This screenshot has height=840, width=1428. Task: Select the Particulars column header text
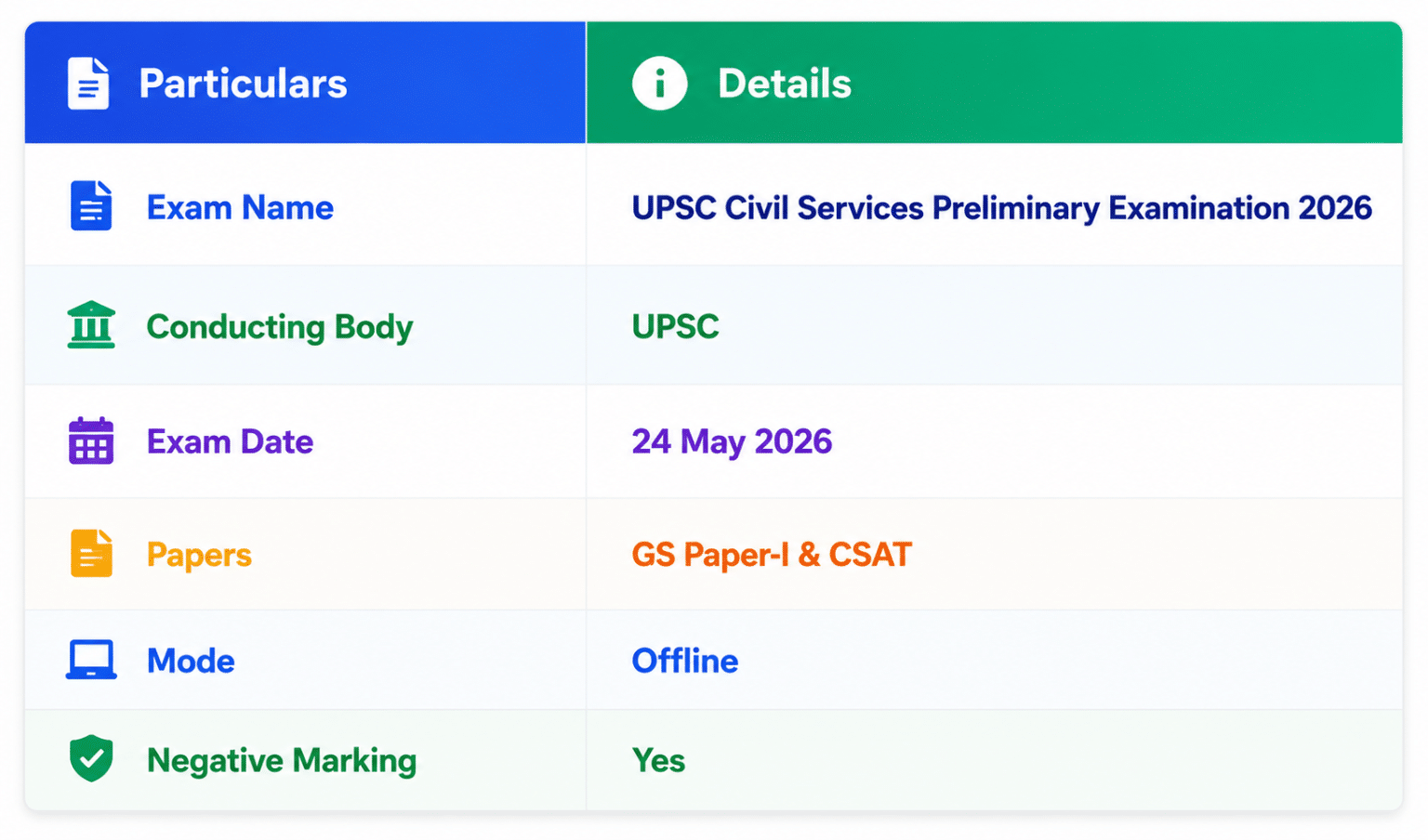pyautogui.click(x=243, y=84)
